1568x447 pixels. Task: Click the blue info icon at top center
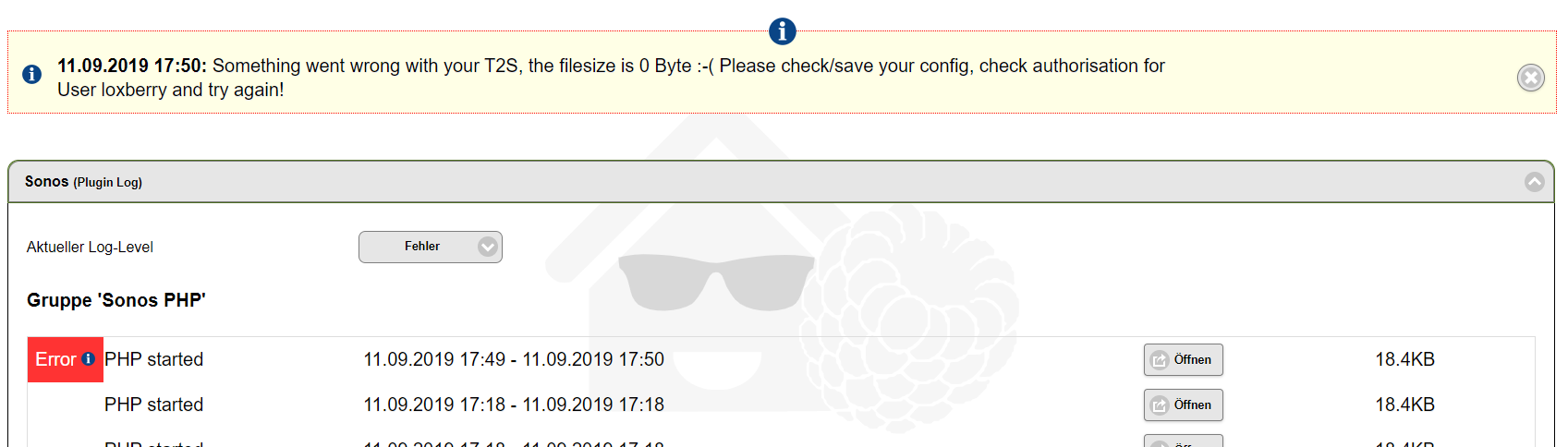point(782,31)
